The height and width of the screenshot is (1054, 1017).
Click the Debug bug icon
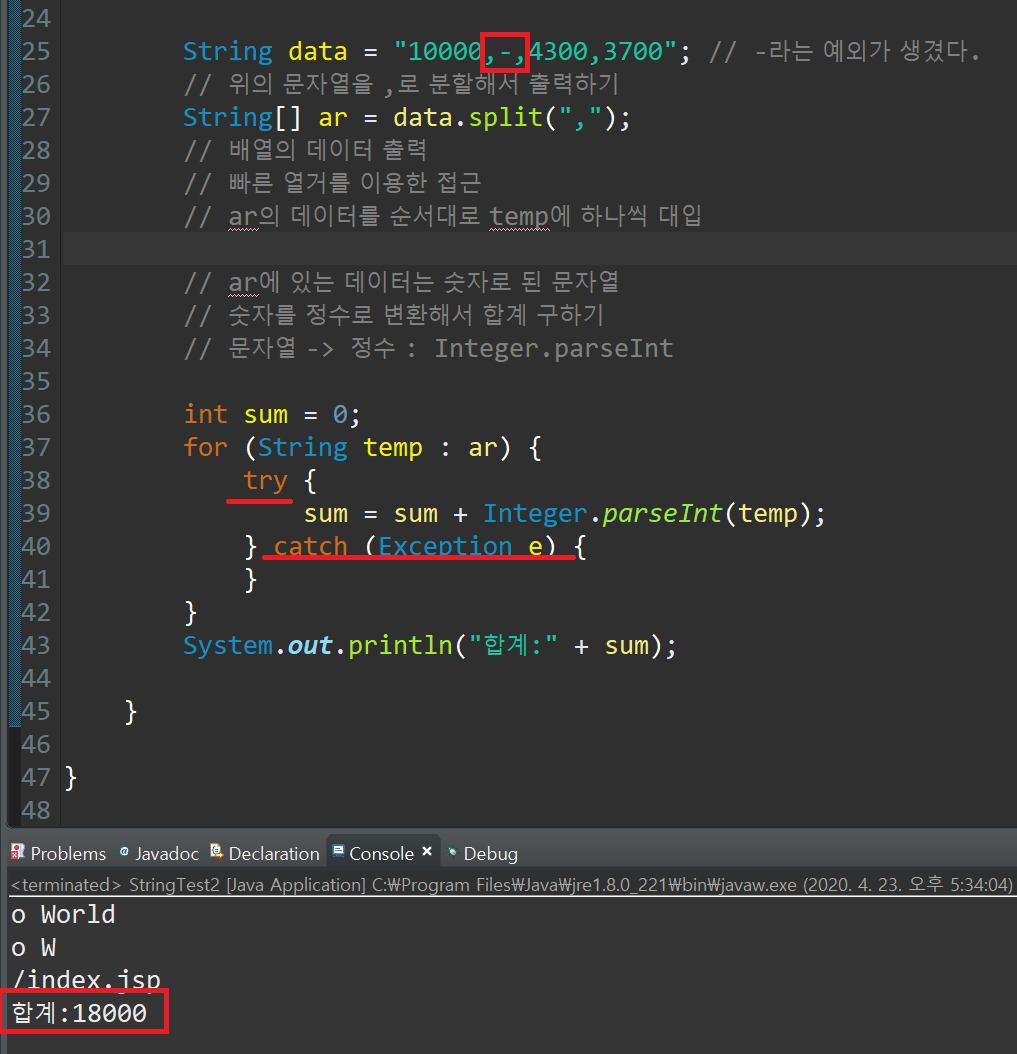[x=453, y=852]
